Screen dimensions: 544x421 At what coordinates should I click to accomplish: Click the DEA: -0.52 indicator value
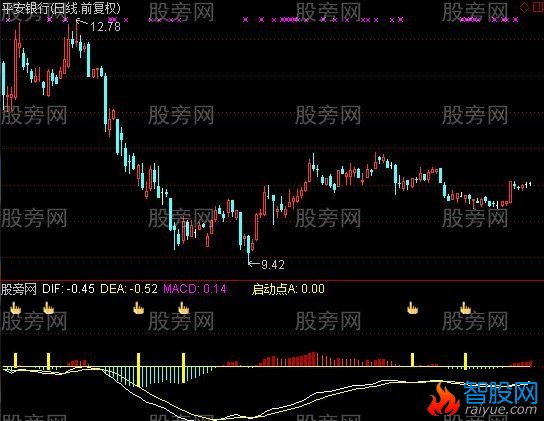(129, 289)
